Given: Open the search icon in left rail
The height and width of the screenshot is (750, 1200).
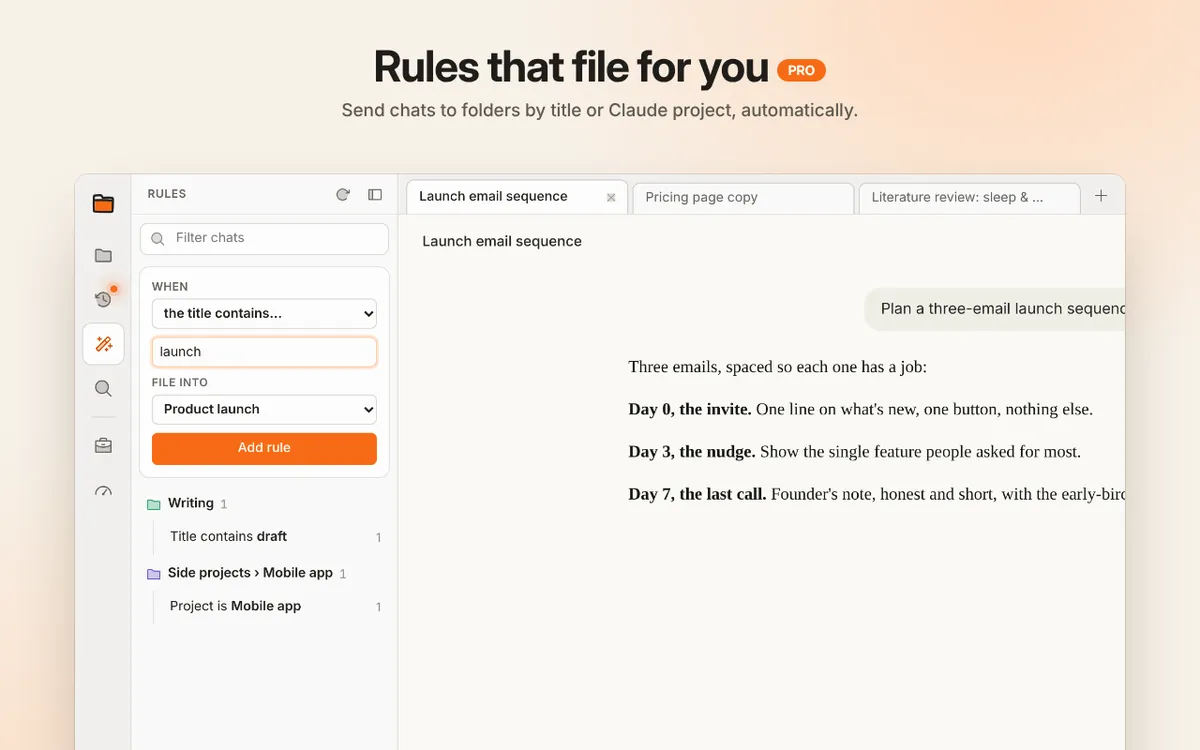Looking at the screenshot, I should pyautogui.click(x=103, y=388).
